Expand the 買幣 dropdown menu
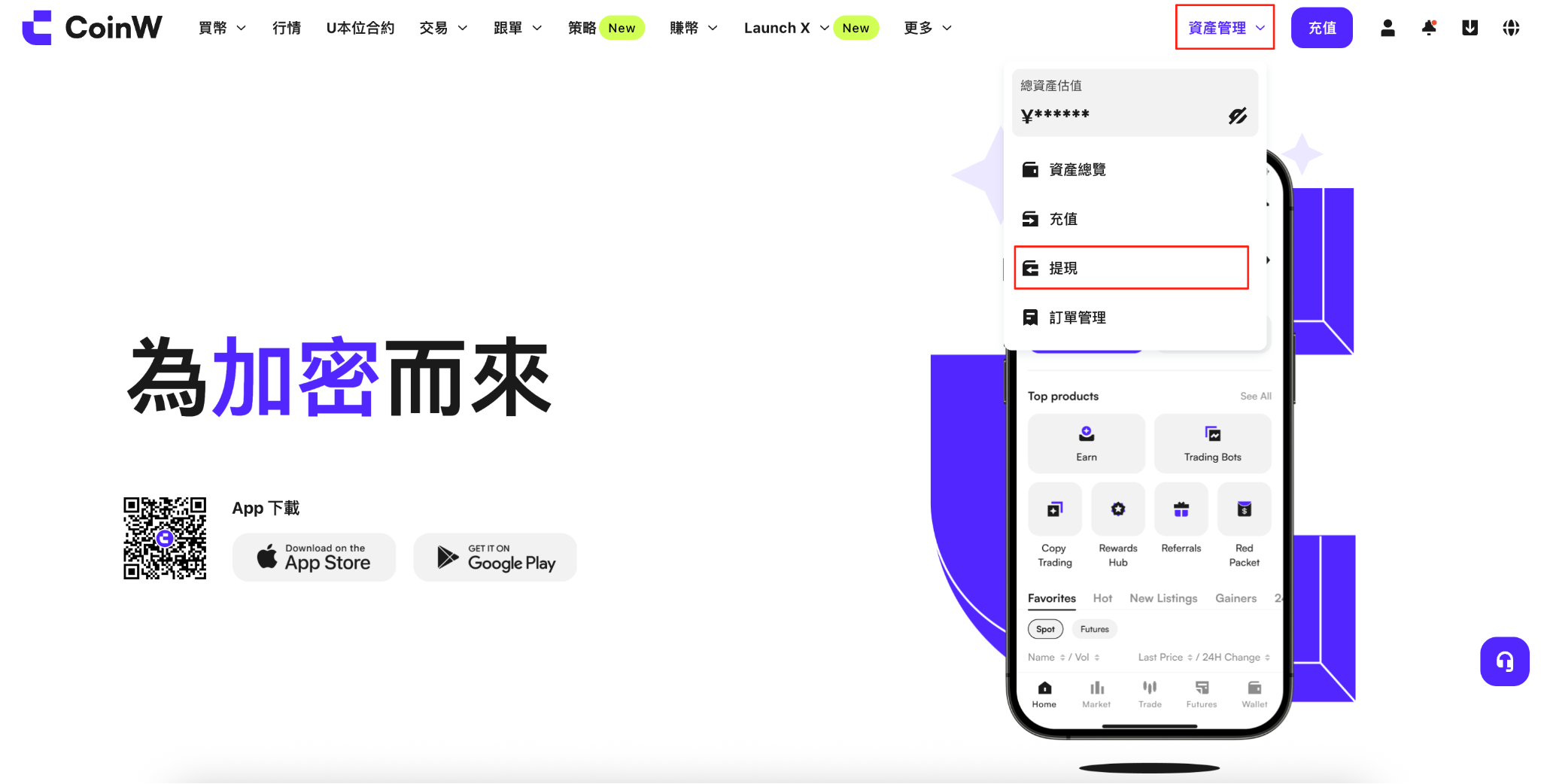 (222, 28)
